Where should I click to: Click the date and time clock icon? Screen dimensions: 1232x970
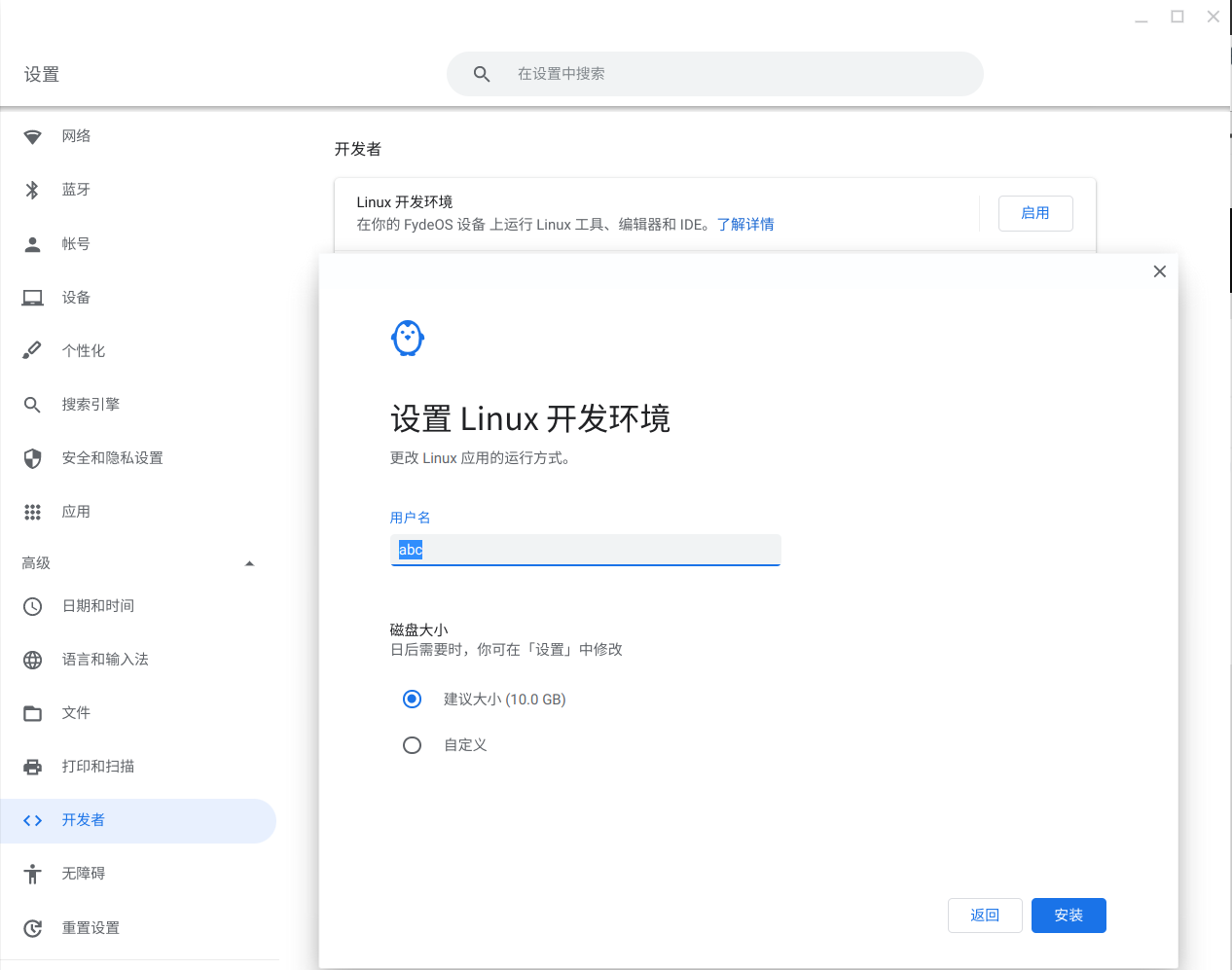coord(32,606)
